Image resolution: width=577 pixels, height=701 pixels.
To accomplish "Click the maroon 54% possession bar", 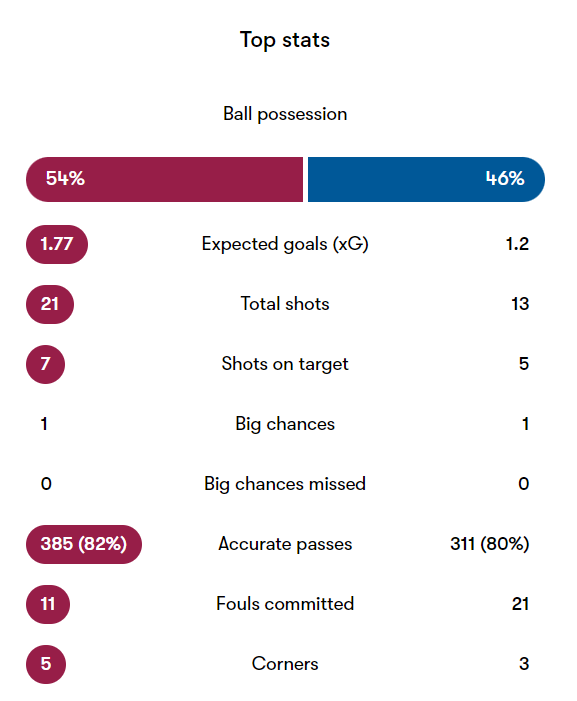I will tap(164, 179).
